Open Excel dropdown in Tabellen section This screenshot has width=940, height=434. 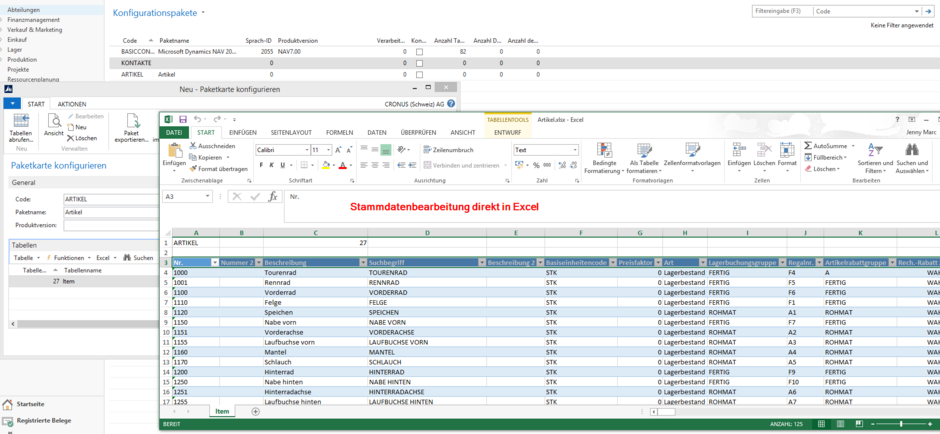[106, 257]
